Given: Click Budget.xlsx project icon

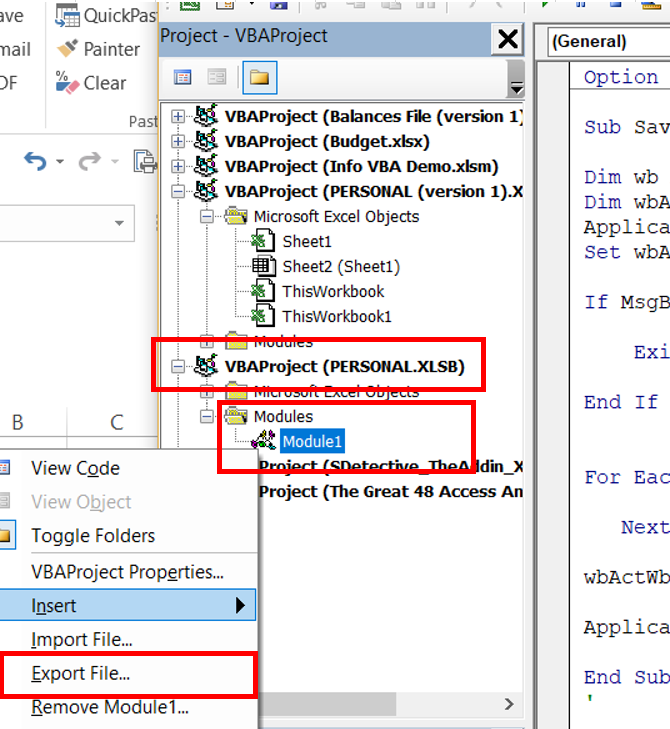Looking at the screenshot, I should click(206, 140).
